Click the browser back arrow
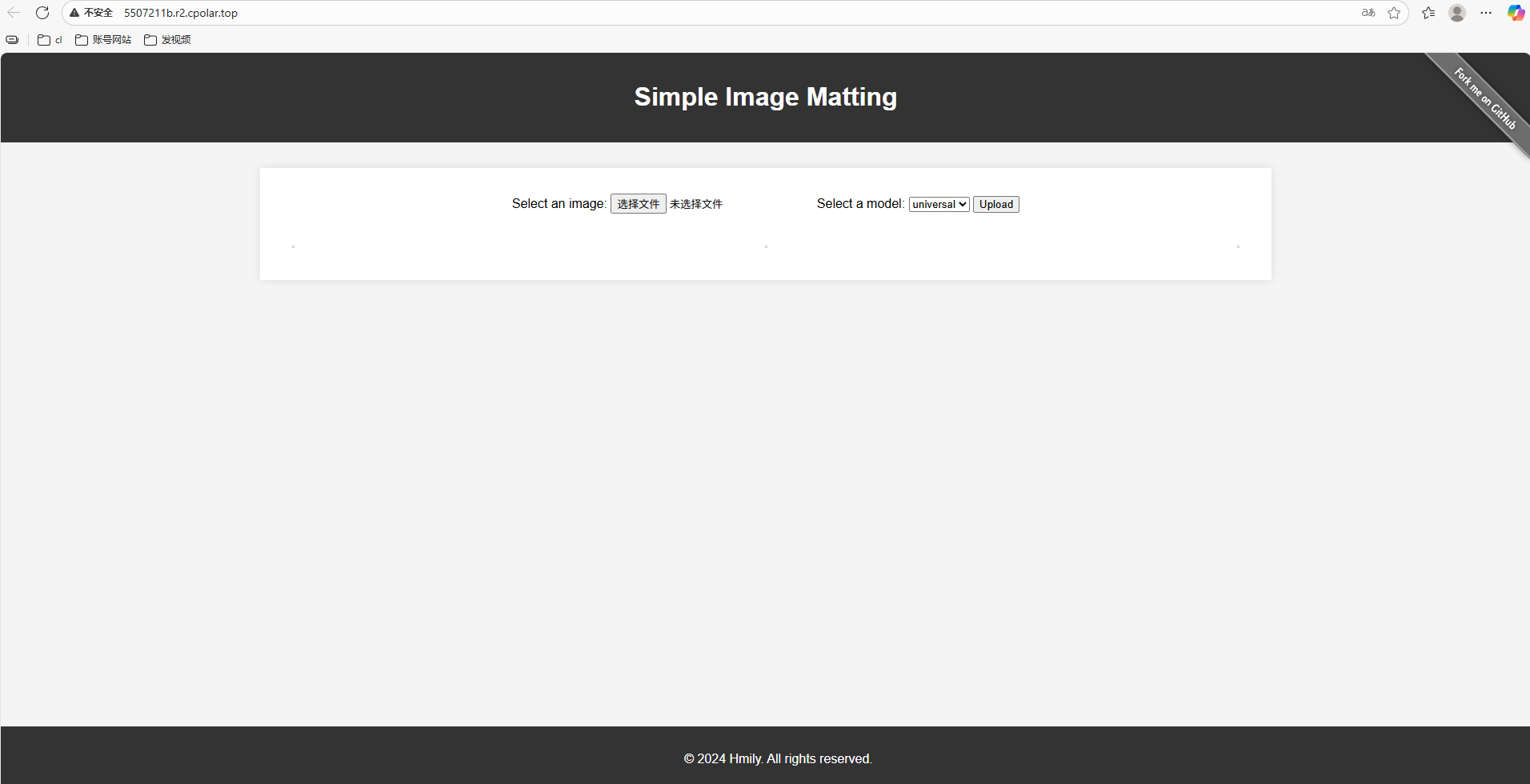 [14, 13]
